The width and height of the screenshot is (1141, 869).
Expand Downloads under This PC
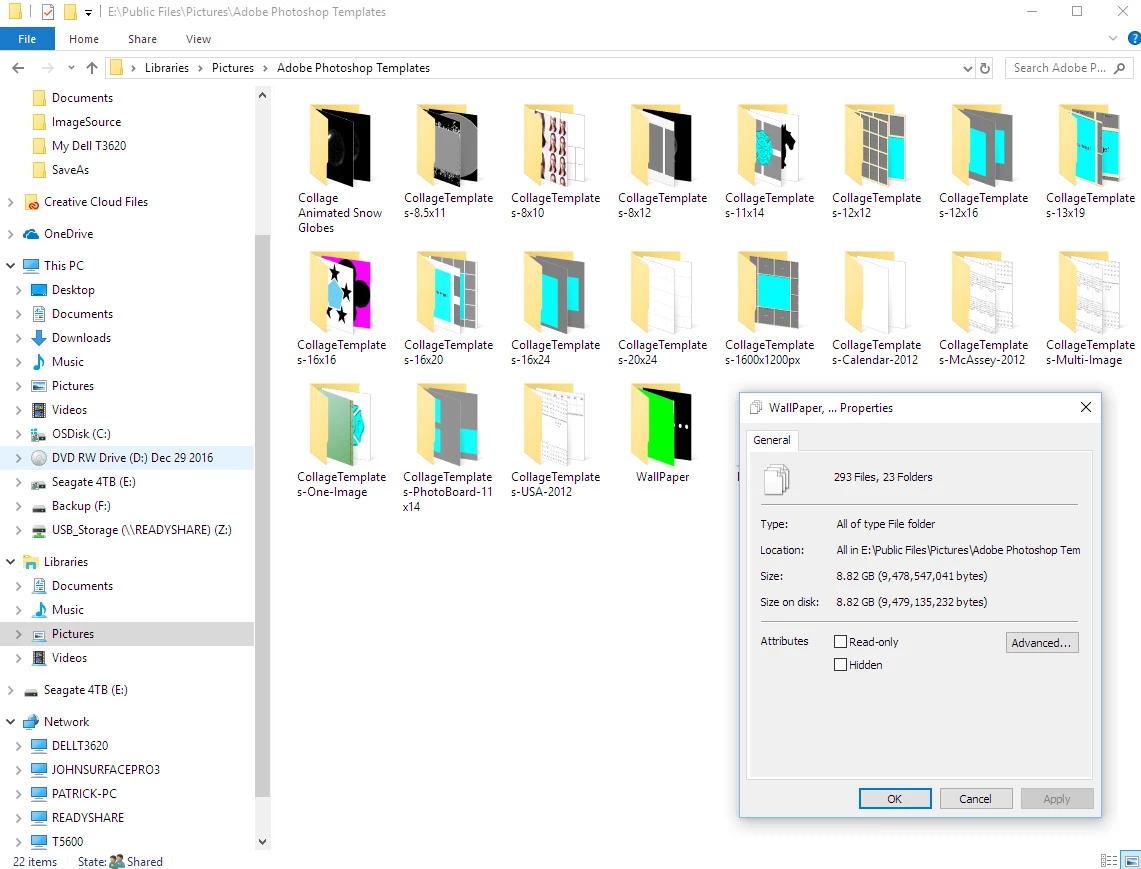point(18,338)
